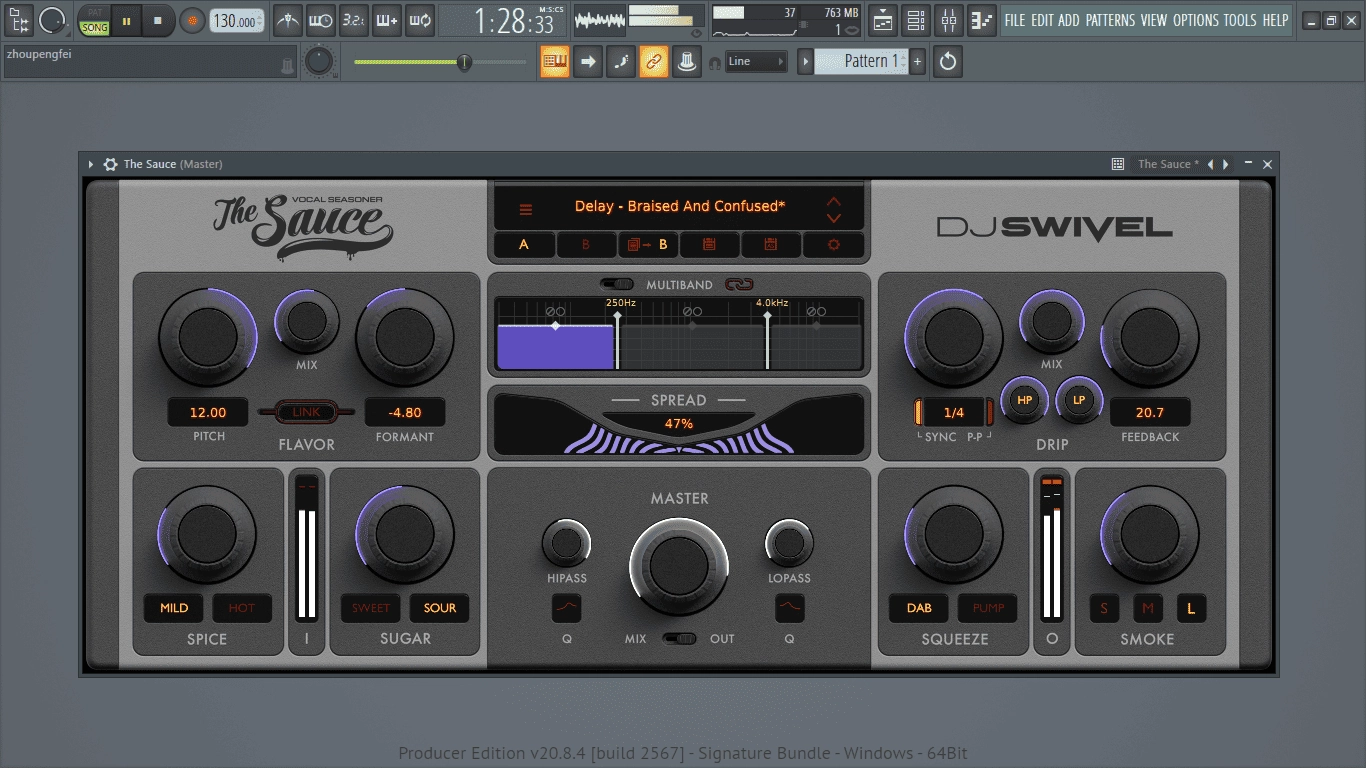1366x768 pixels.
Task: Open the Piano roll view icon
Action: point(982,20)
